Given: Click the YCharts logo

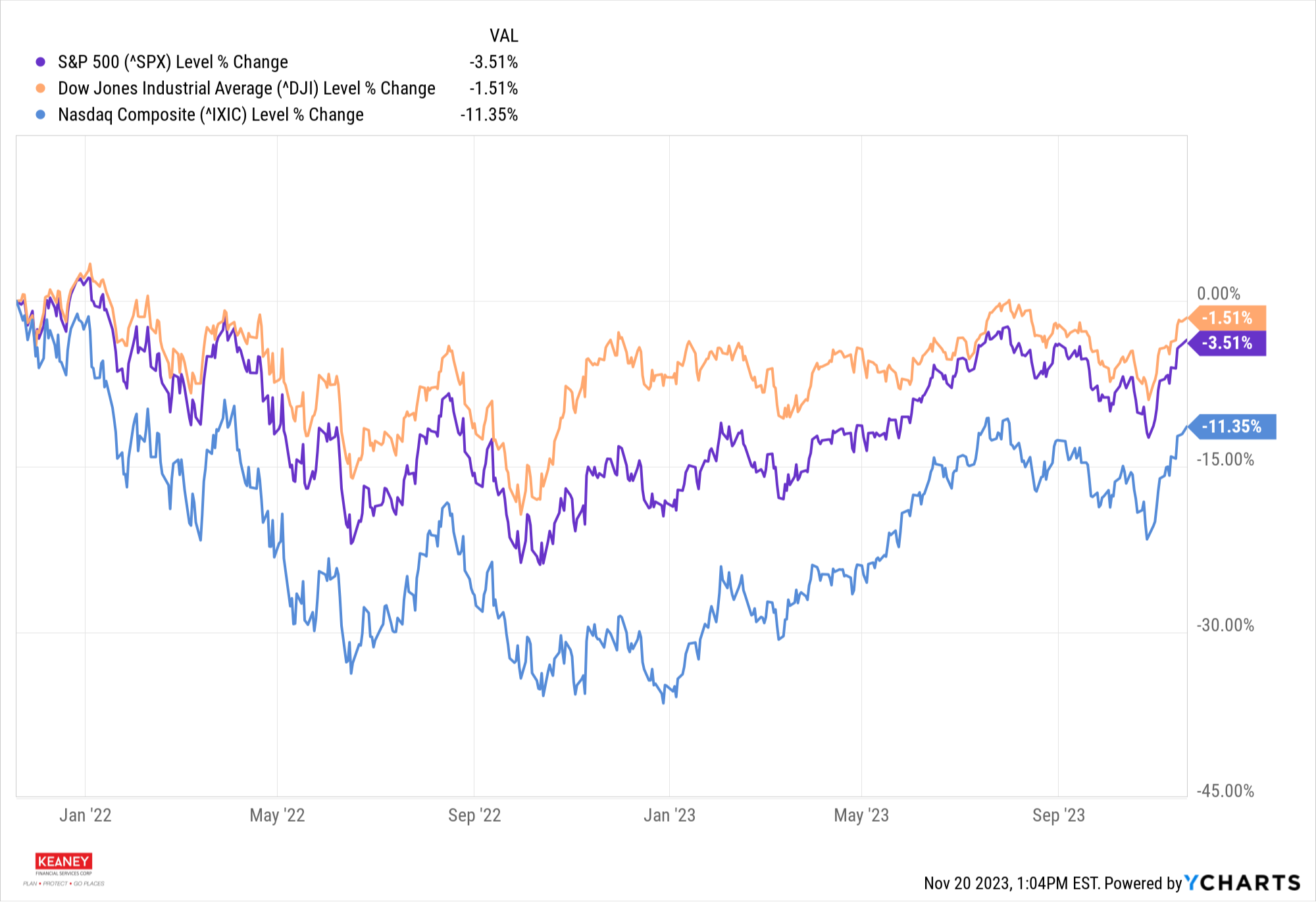Looking at the screenshot, I should [x=1242, y=883].
